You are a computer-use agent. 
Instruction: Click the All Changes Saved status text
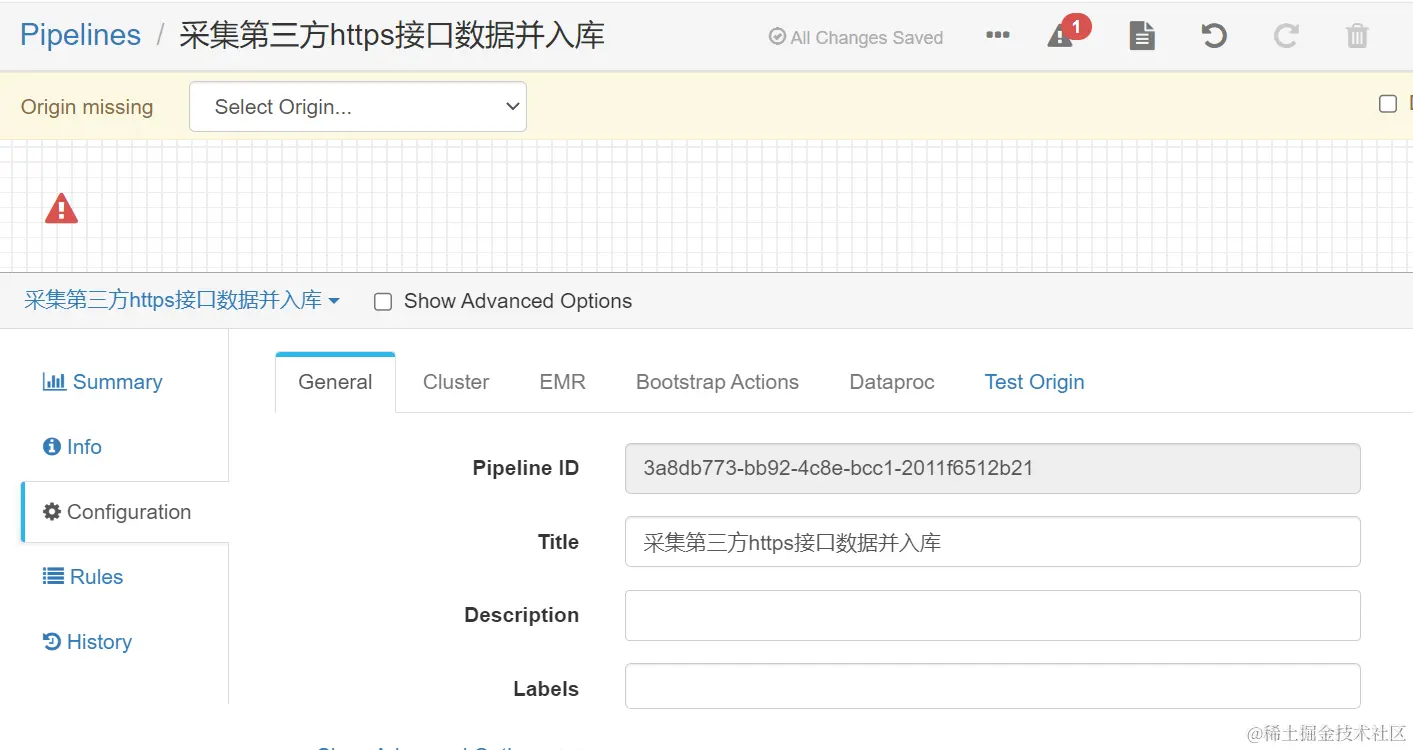click(856, 37)
